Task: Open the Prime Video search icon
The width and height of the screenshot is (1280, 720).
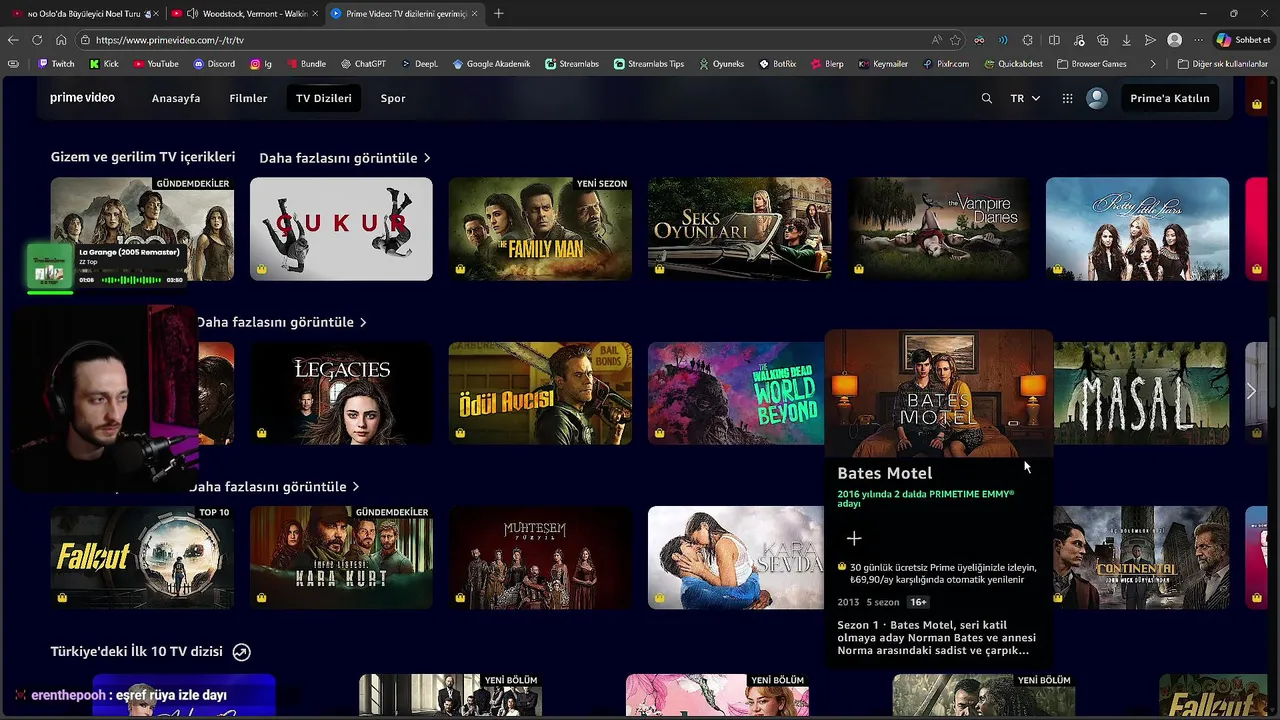Action: pos(987,98)
